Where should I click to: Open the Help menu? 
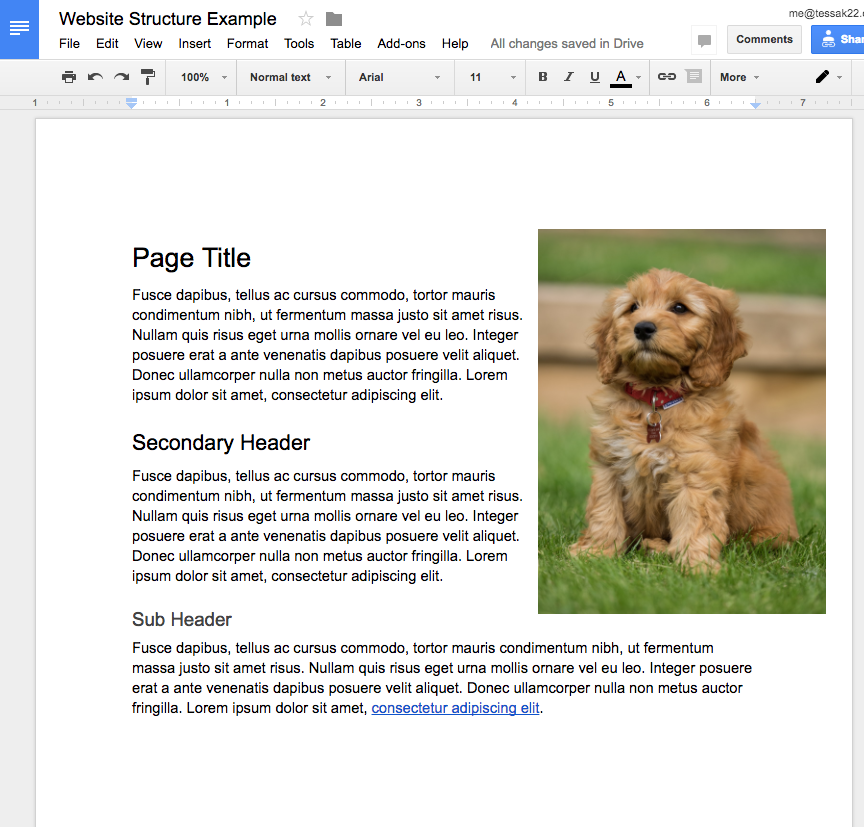[x=455, y=44]
